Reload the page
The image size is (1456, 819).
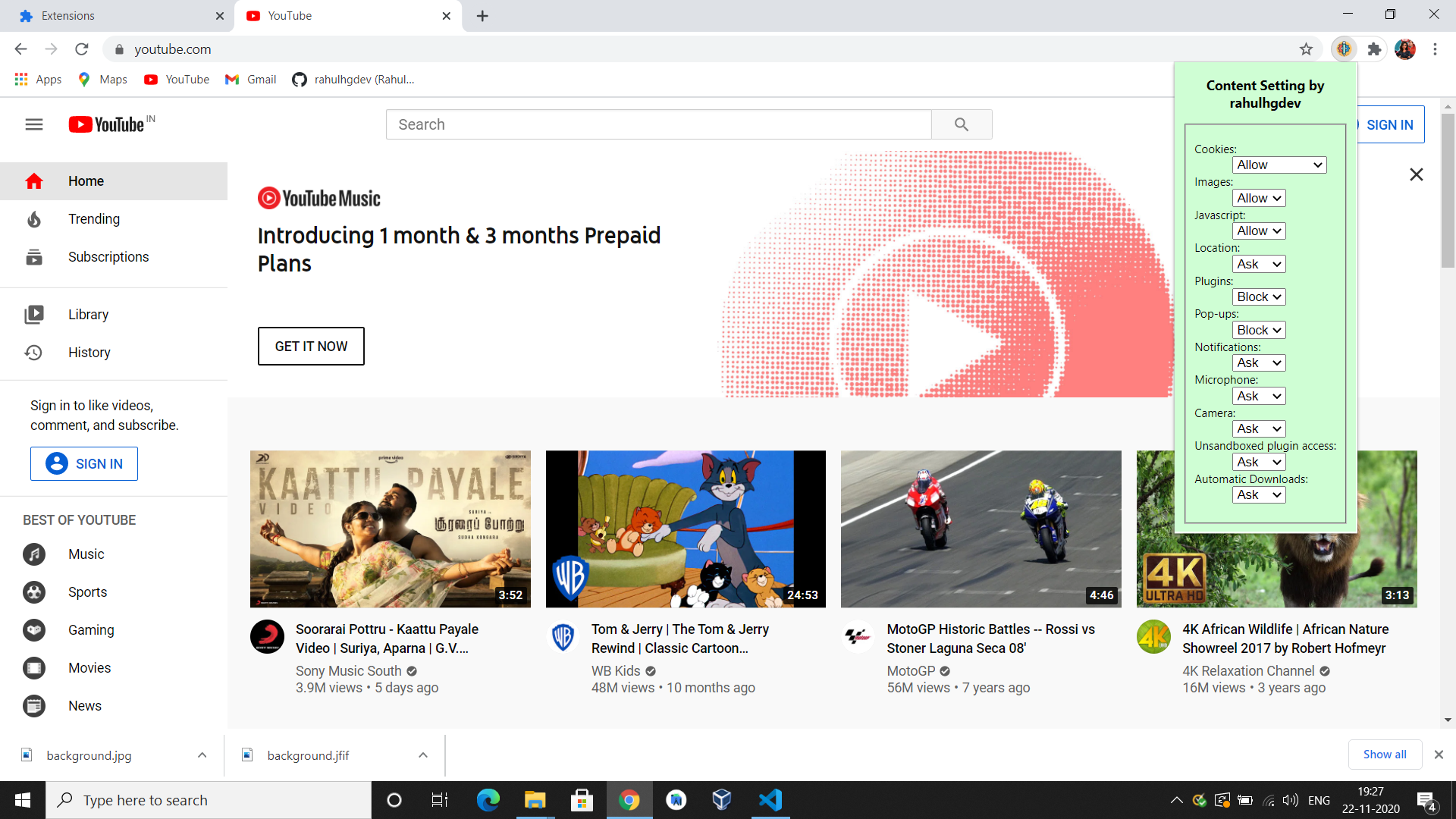pos(82,49)
